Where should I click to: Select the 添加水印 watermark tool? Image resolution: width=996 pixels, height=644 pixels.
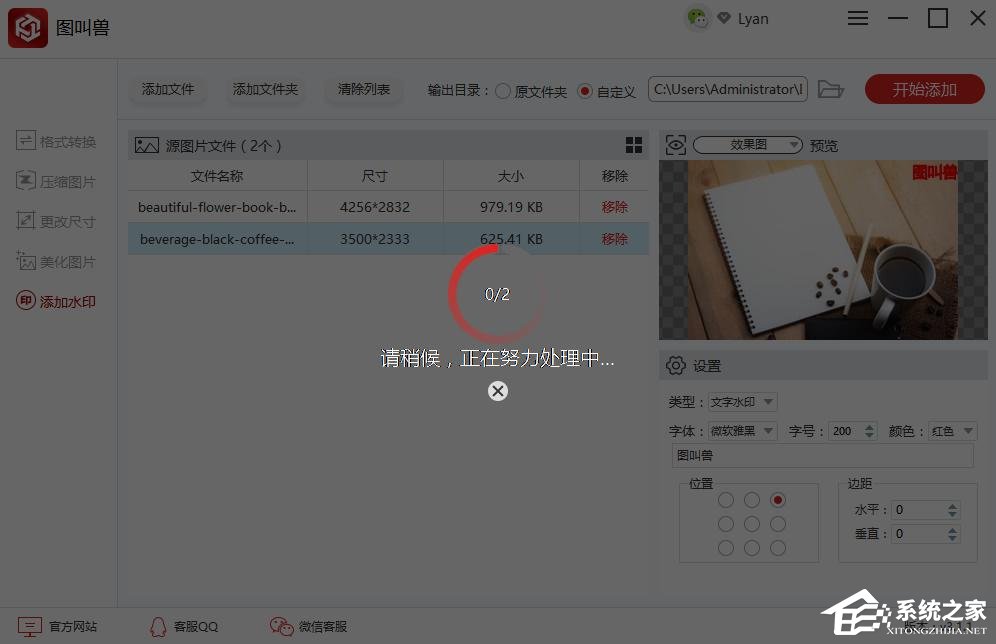[56, 301]
